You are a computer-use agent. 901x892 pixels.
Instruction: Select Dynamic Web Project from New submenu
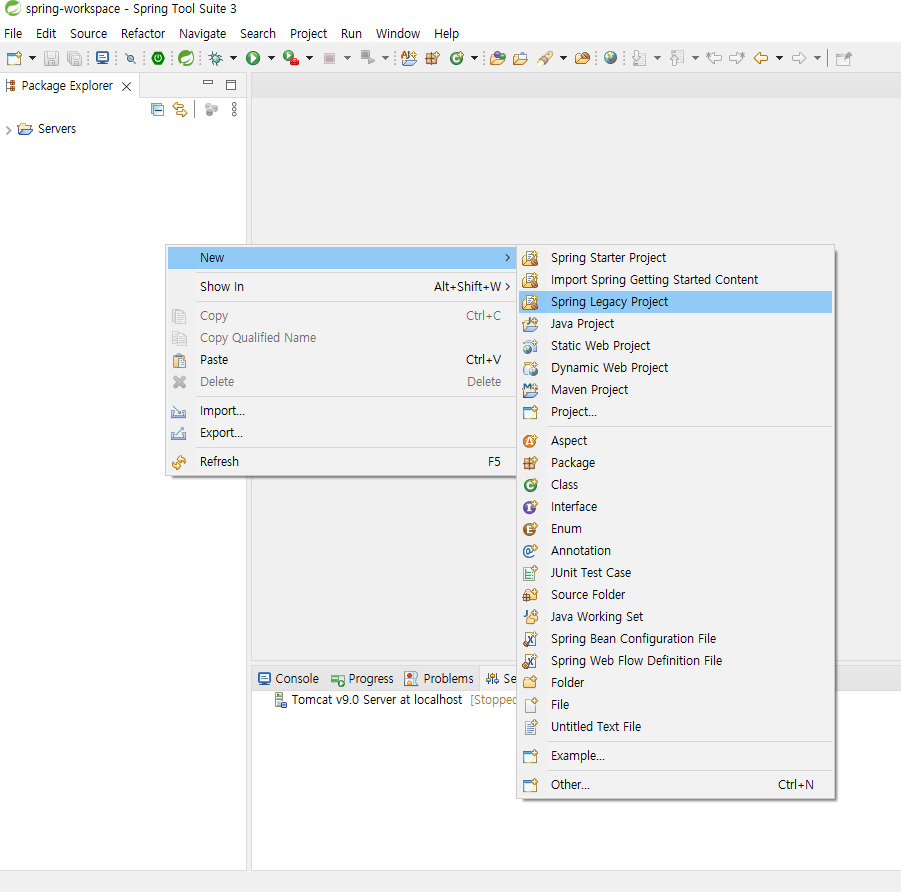pos(675,368)
